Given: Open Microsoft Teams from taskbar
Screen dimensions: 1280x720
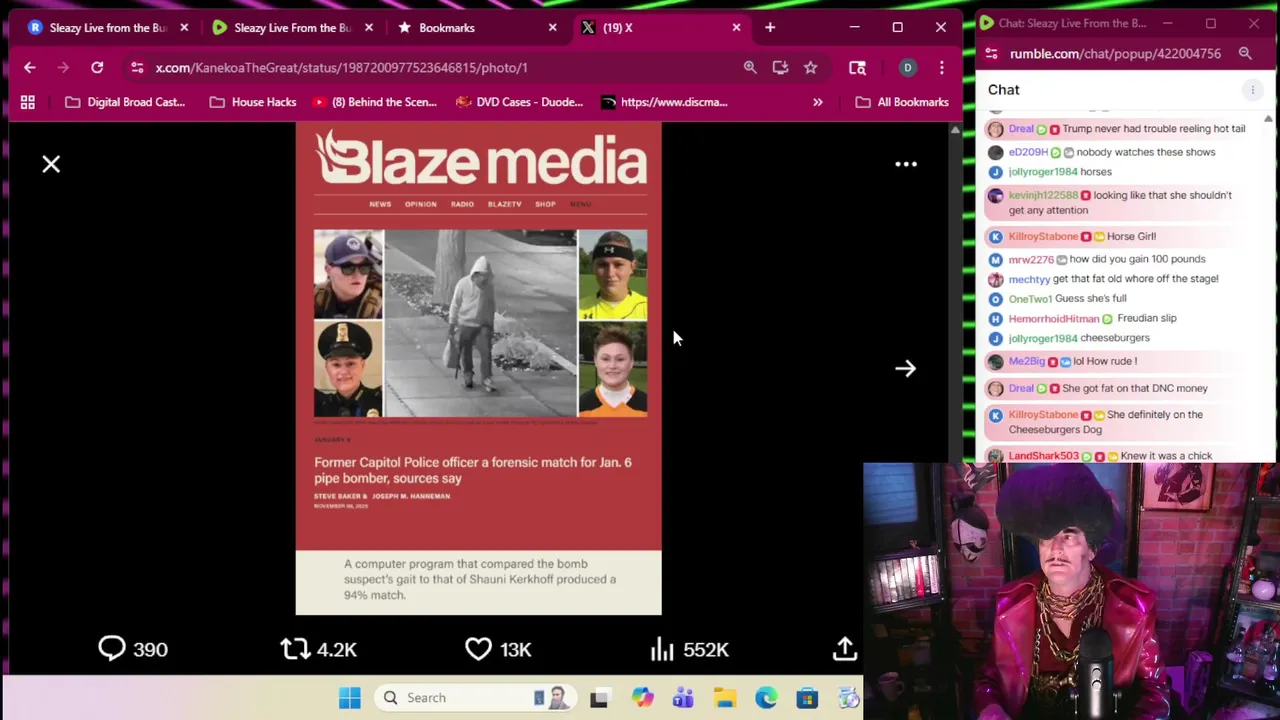Looking at the screenshot, I should click(683, 698).
